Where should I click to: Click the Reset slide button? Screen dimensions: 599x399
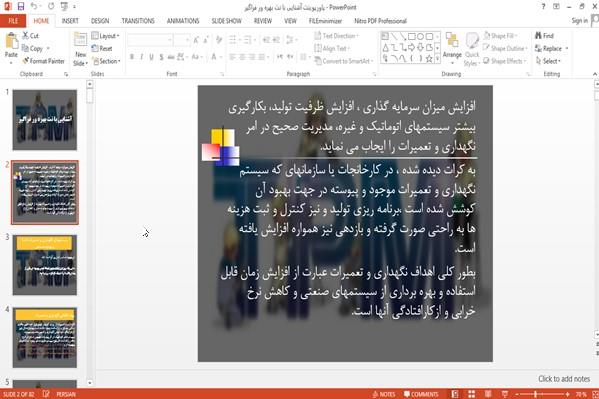[x=102, y=49]
